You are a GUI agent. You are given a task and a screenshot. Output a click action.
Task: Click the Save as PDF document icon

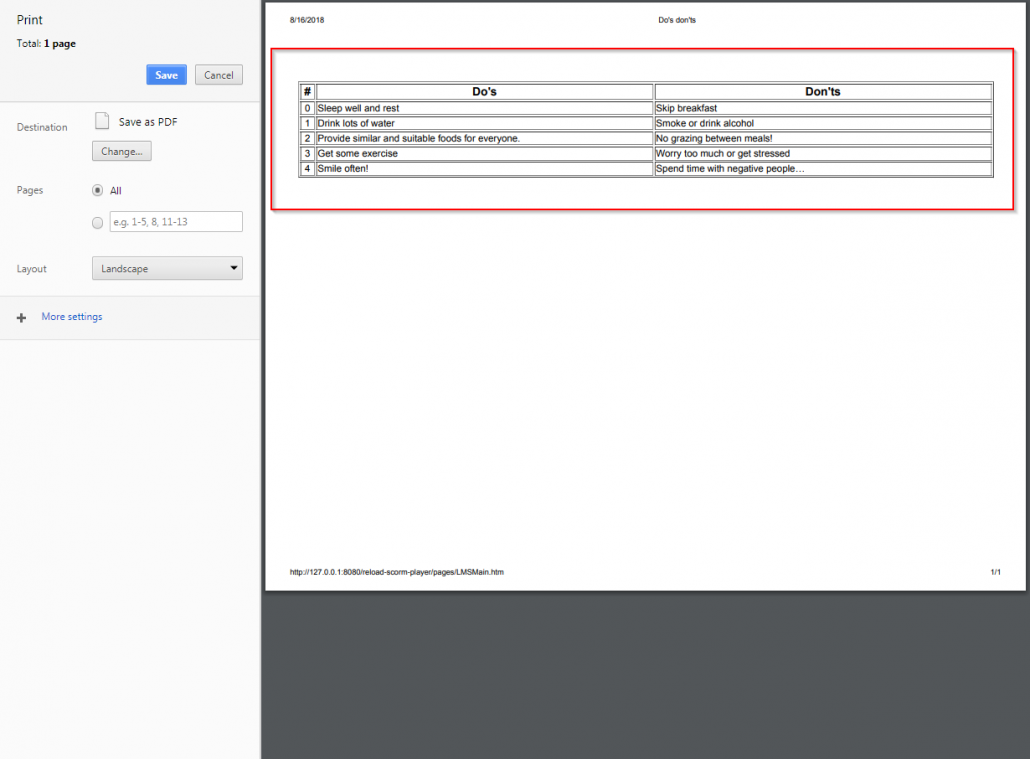(101, 120)
